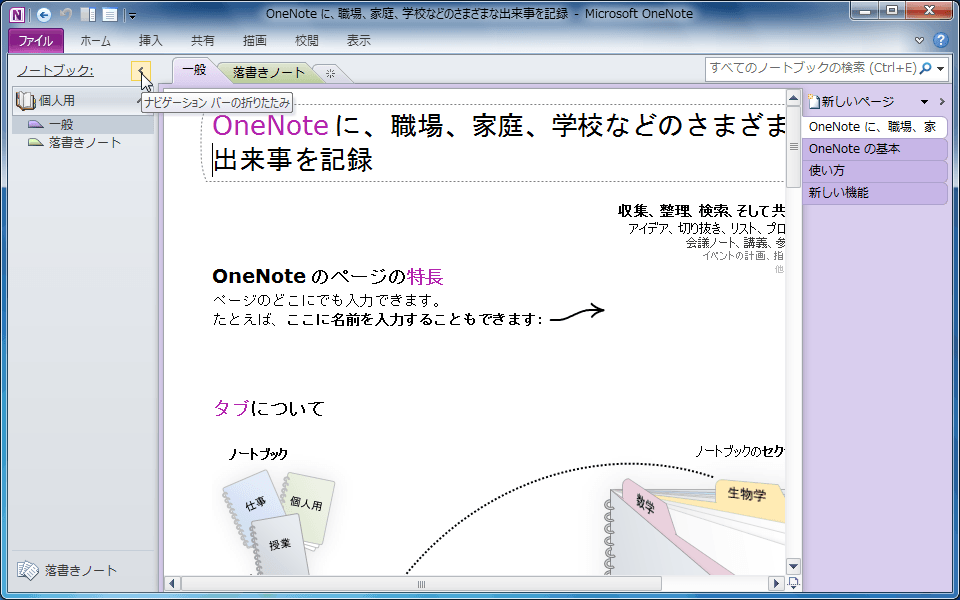Switch to the 落書きノート section tab
Screen dimensions: 960x600
click(x=269, y=73)
